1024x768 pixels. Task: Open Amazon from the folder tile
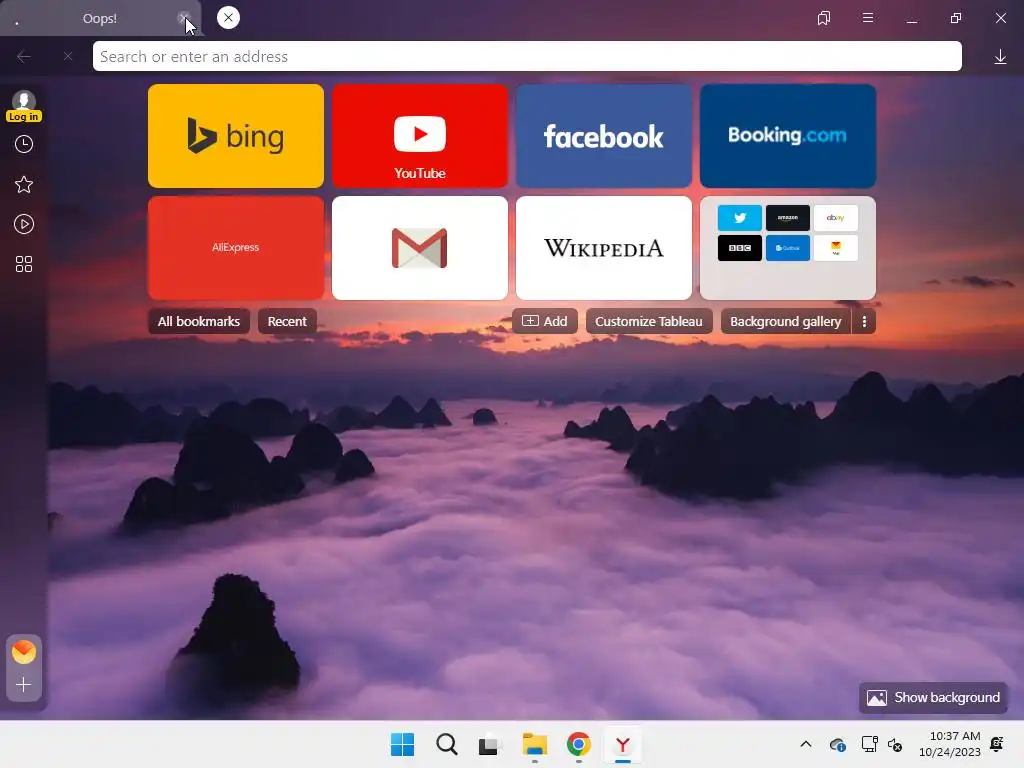tap(788, 218)
